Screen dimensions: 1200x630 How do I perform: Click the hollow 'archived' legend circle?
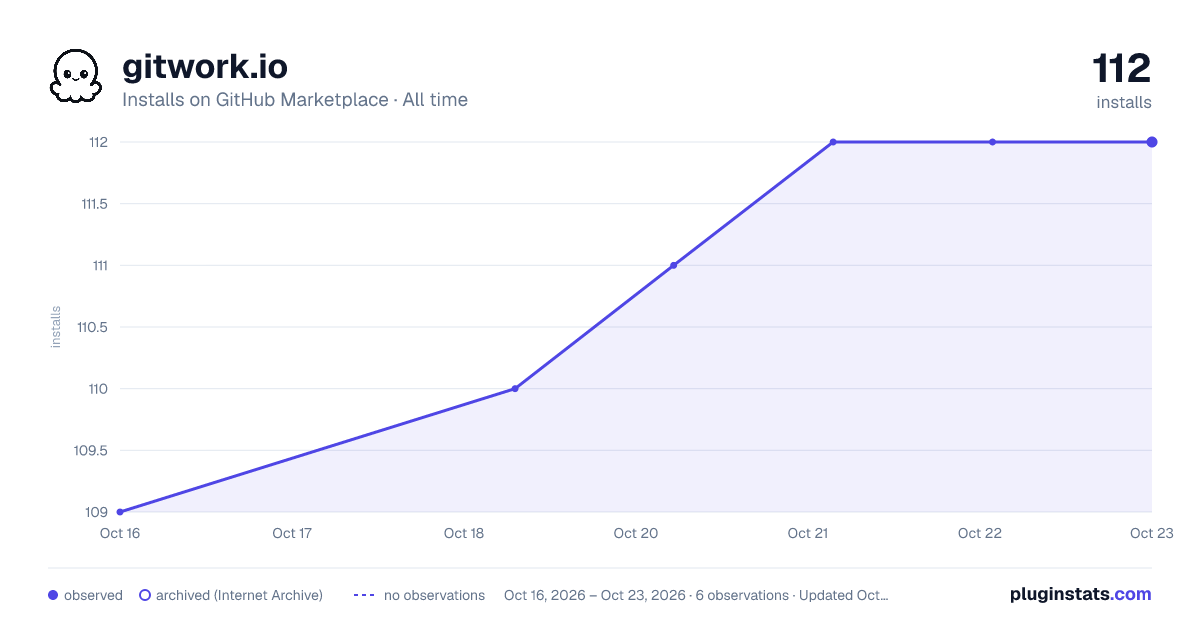point(144,595)
